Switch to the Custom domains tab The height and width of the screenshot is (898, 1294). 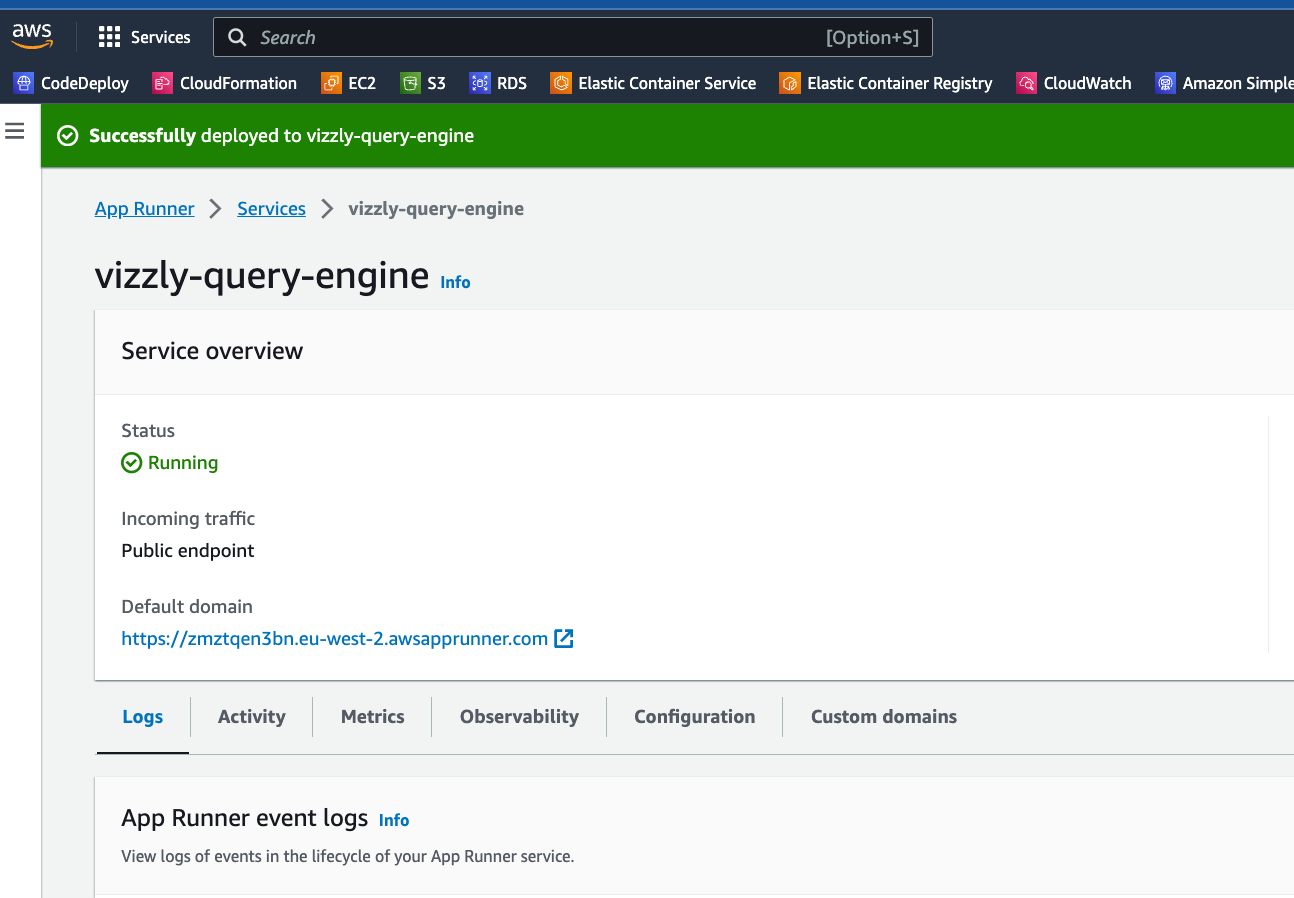tap(884, 717)
